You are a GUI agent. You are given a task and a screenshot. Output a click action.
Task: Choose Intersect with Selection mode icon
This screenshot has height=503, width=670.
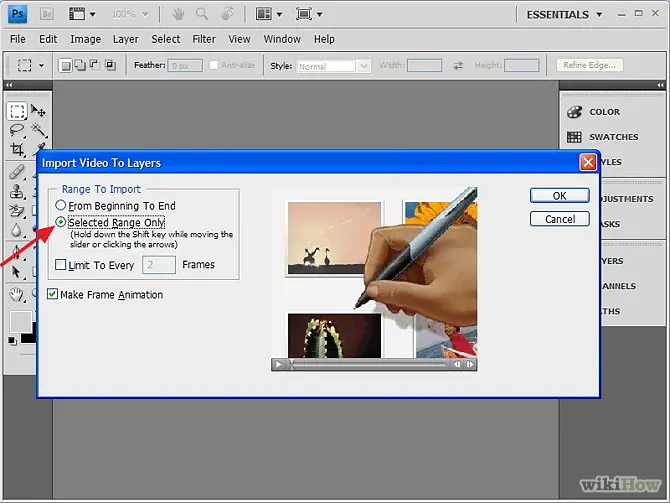[x=110, y=65]
